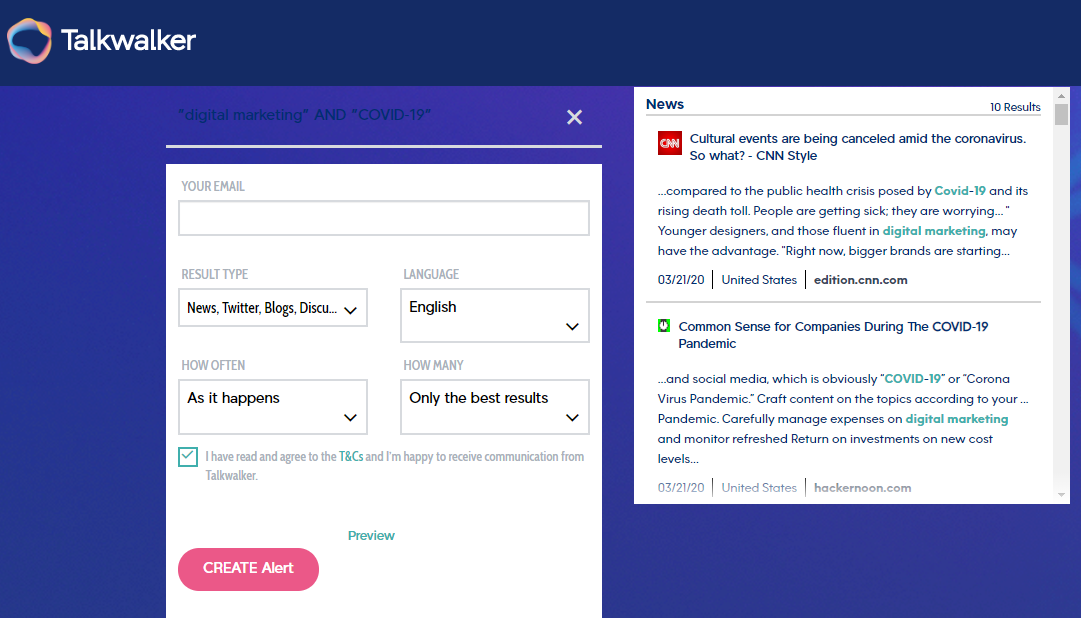The width and height of the screenshot is (1081, 618).
Task: Click the CNN logo icon in news results
Action: pyautogui.click(x=669, y=143)
